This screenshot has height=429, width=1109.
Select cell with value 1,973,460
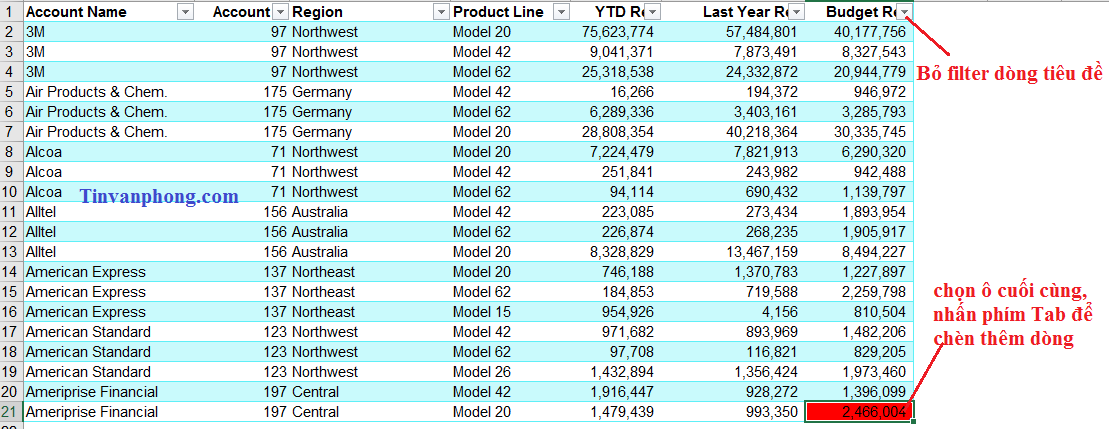coord(860,372)
